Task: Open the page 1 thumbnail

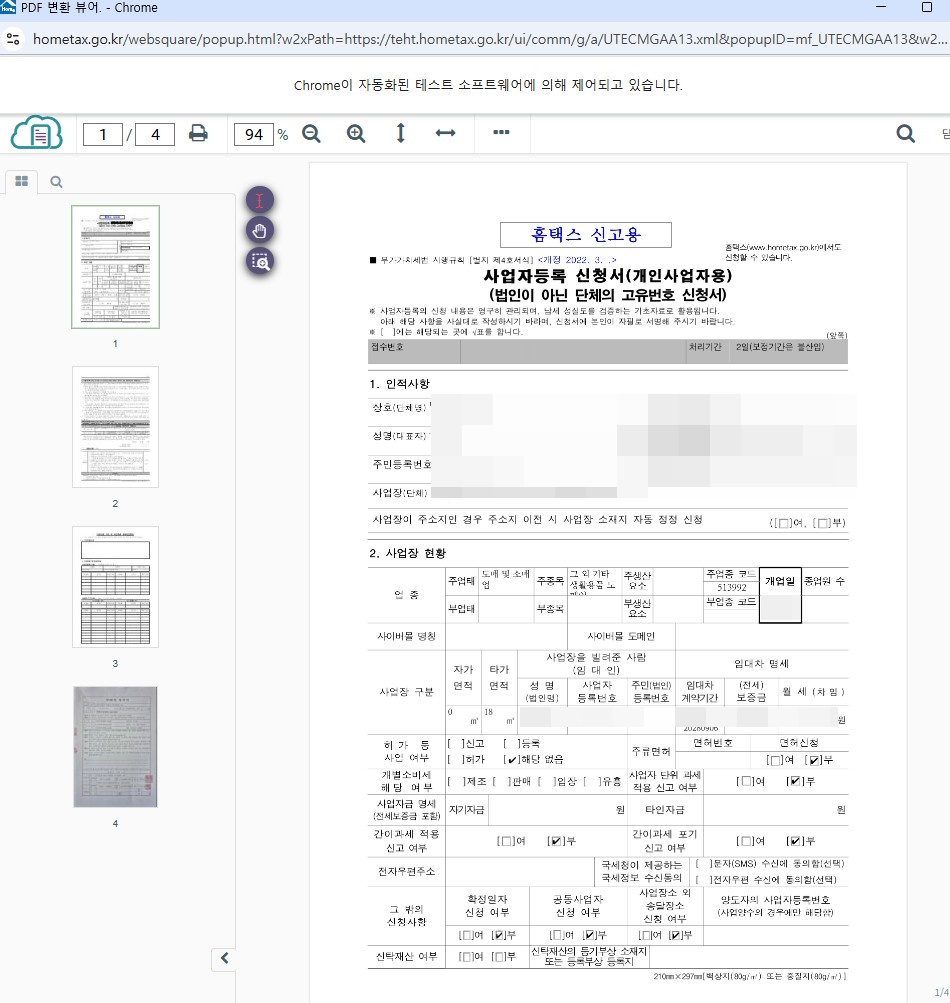Action: (x=115, y=267)
